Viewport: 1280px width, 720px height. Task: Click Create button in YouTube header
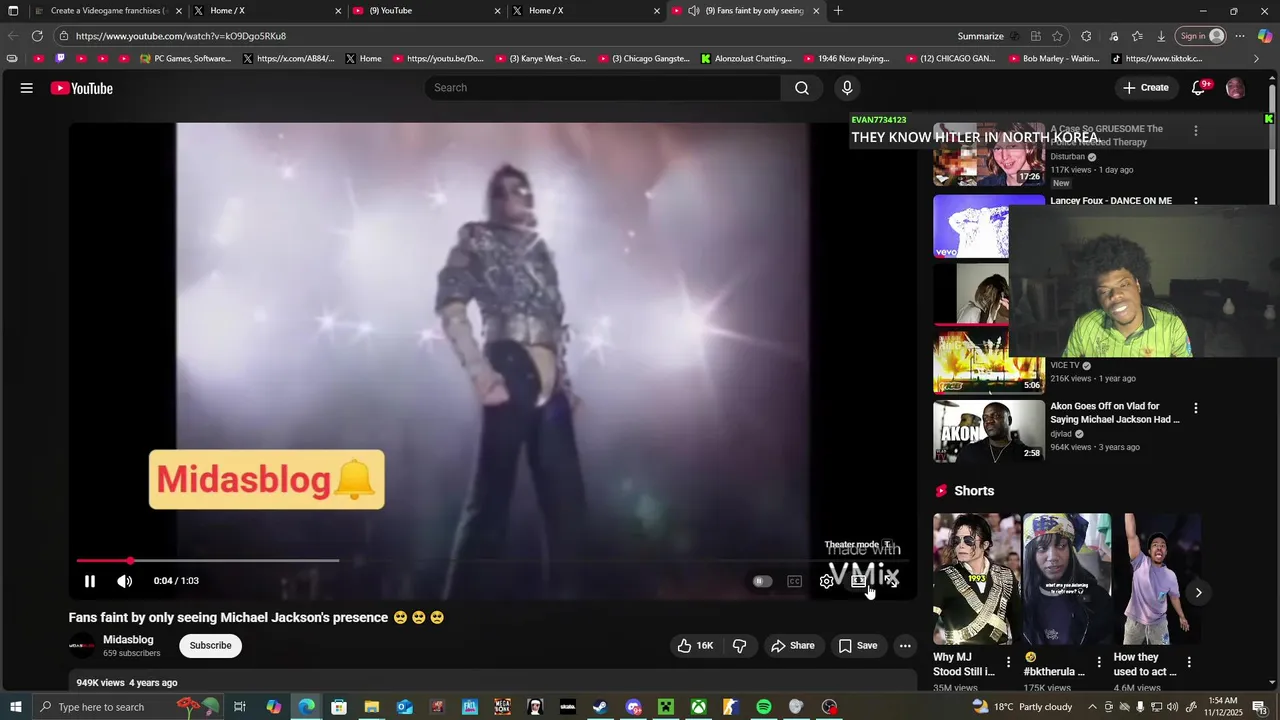(1146, 88)
